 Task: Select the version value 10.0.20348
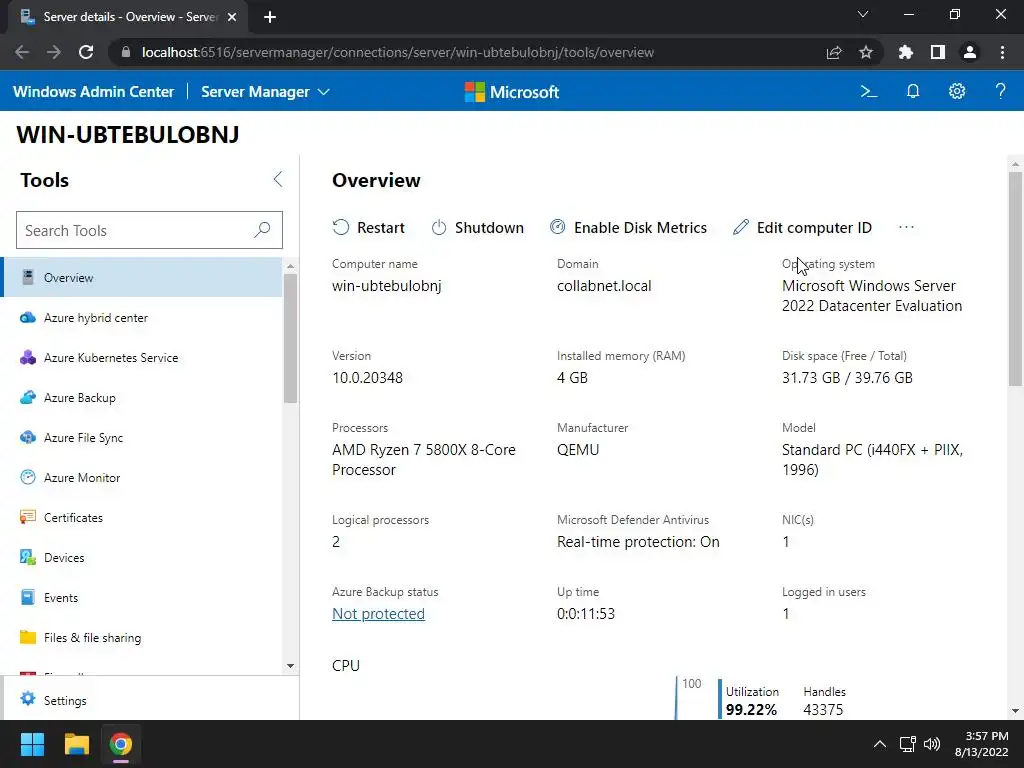(367, 377)
